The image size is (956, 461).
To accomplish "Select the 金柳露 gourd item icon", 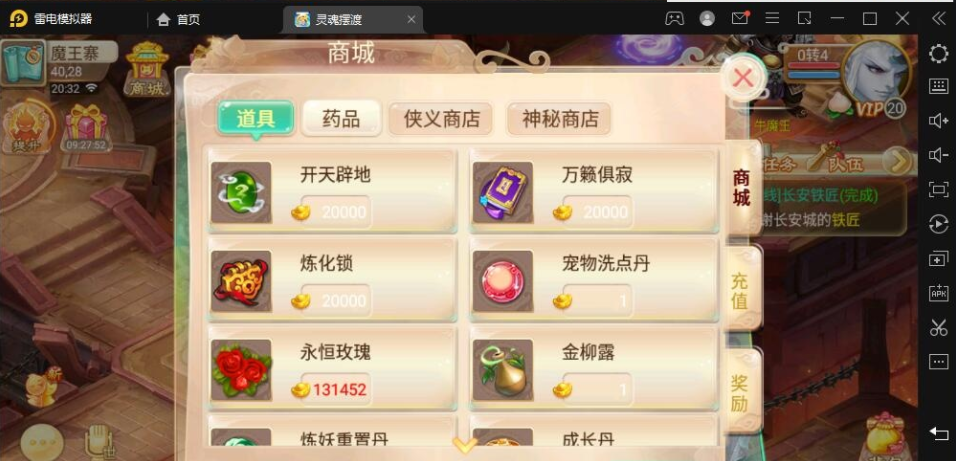I will pyautogui.click(x=502, y=370).
